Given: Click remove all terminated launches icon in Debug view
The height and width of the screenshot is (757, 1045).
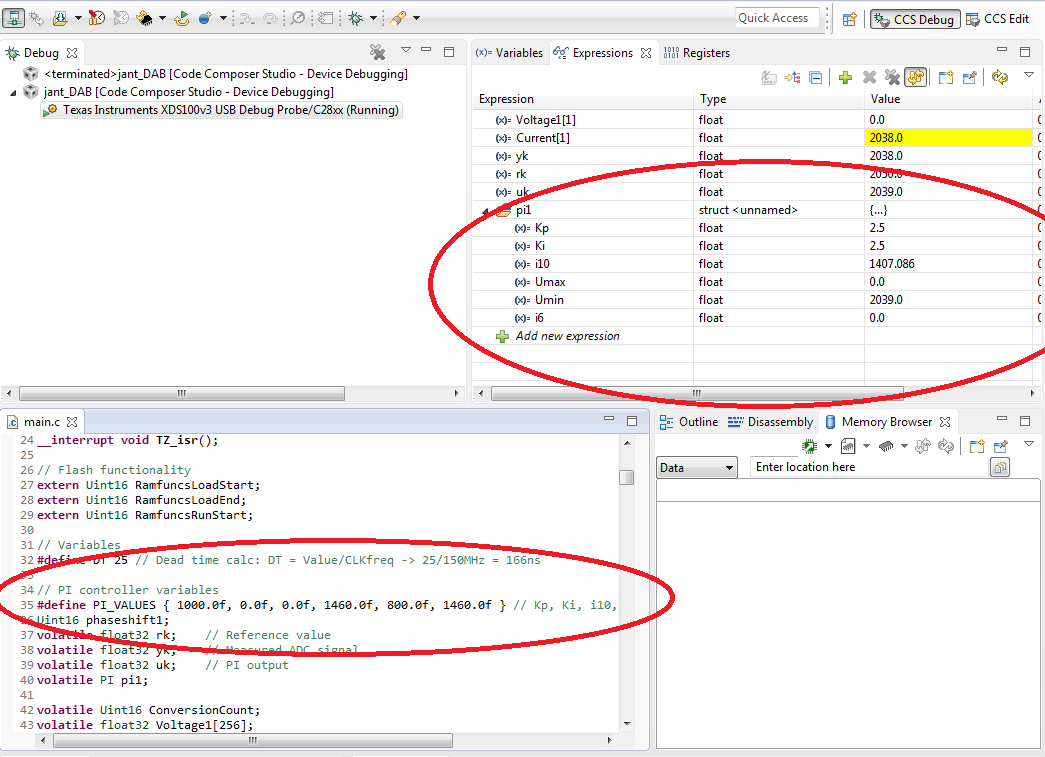Looking at the screenshot, I should pos(378,52).
